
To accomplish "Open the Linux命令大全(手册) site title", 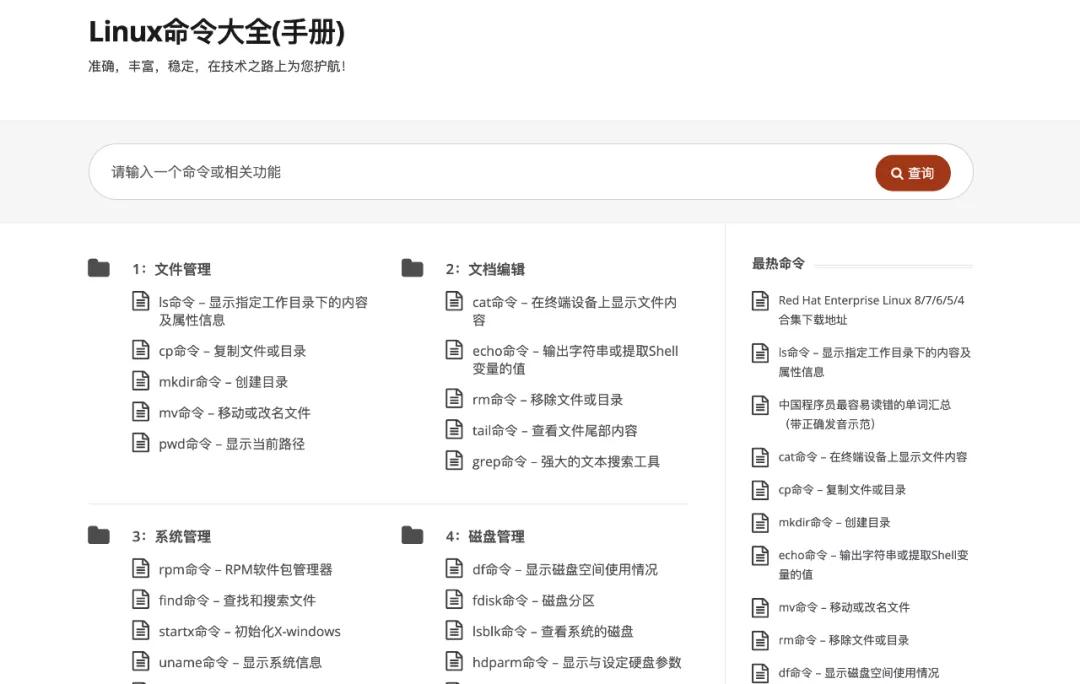I will [x=216, y=32].
